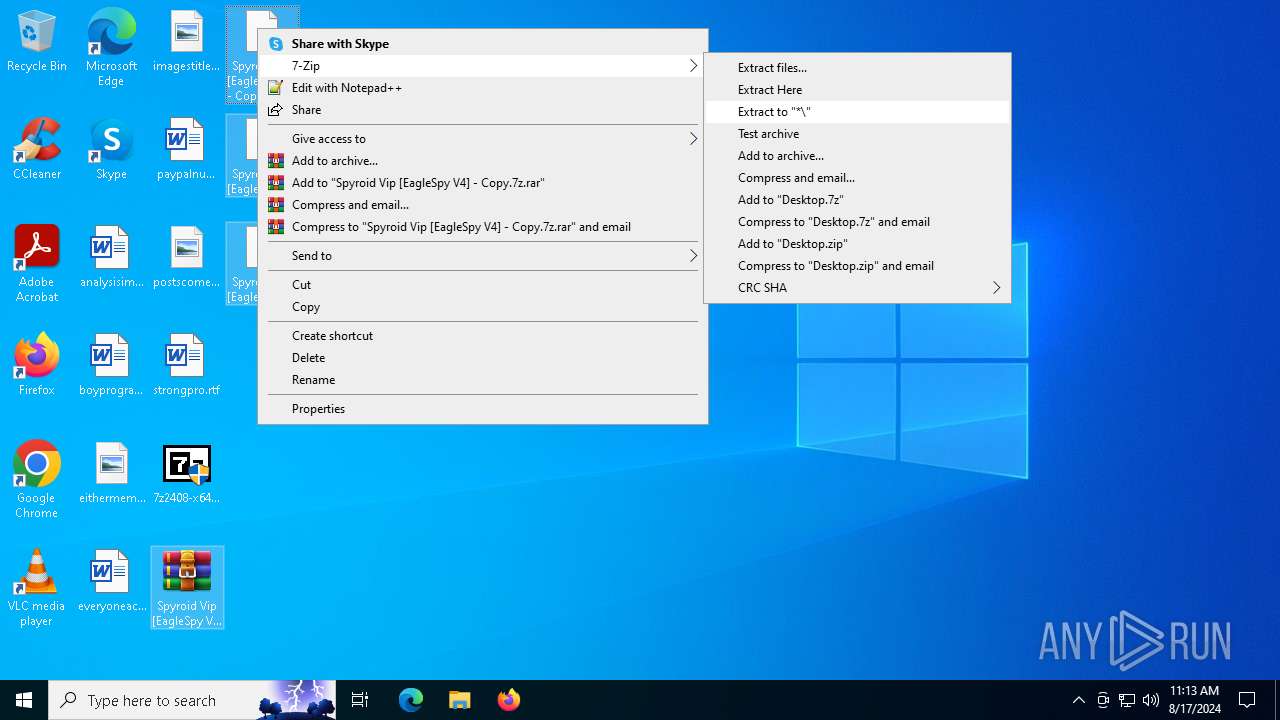Rename the selected file
This screenshot has width=1280, height=720.
coord(483,380)
